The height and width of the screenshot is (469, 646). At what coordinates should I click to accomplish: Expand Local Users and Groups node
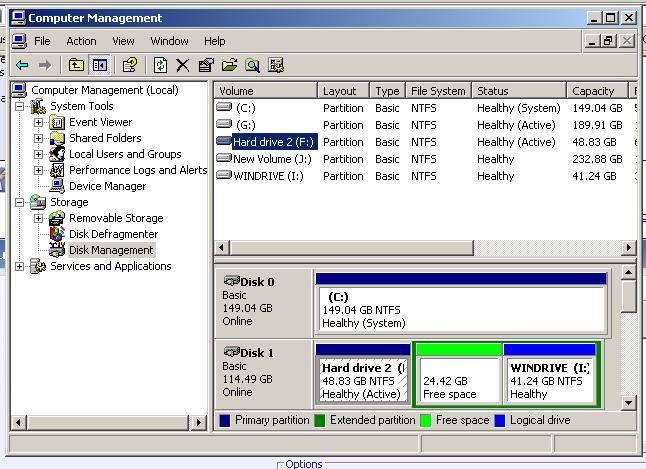point(38,154)
